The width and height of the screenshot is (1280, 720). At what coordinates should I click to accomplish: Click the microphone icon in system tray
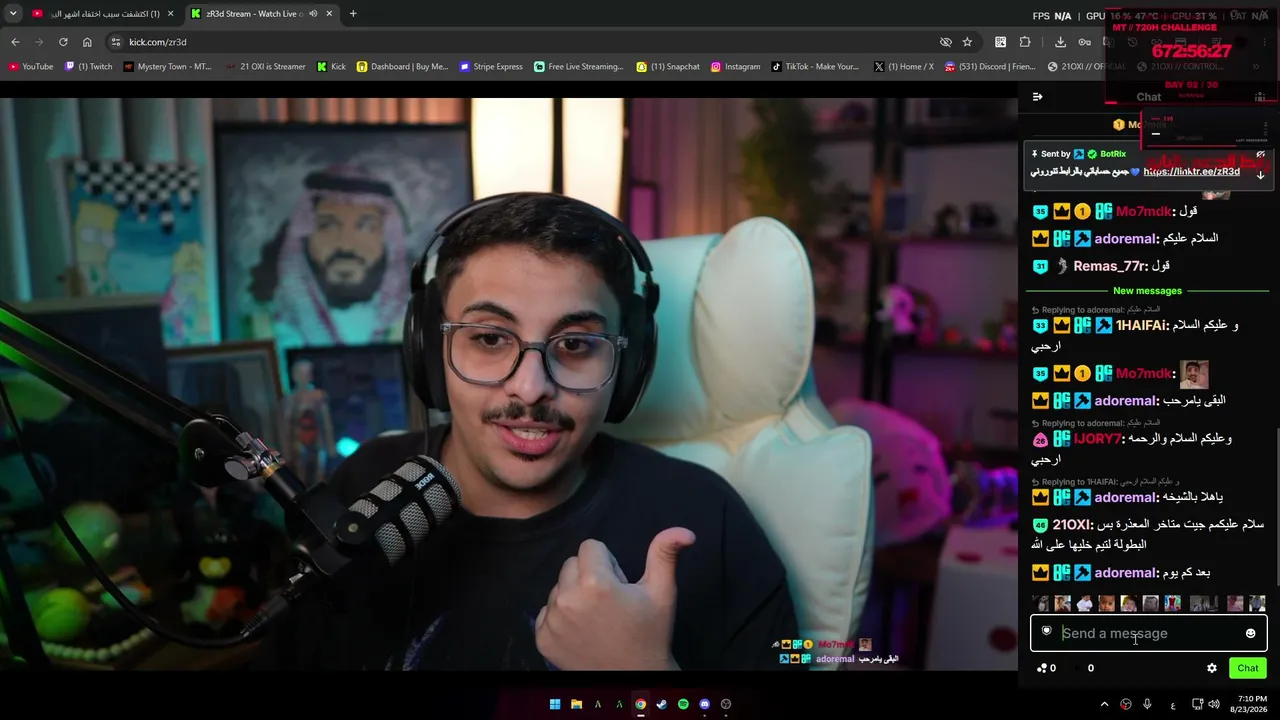tap(1147, 704)
